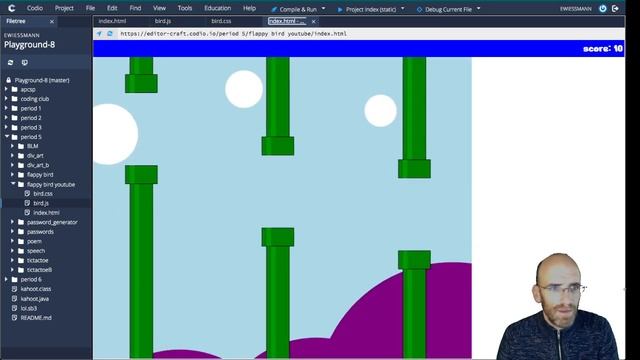Image resolution: width=640 pixels, height=360 pixels.
Task: Open the View menu
Action: click(159, 8)
